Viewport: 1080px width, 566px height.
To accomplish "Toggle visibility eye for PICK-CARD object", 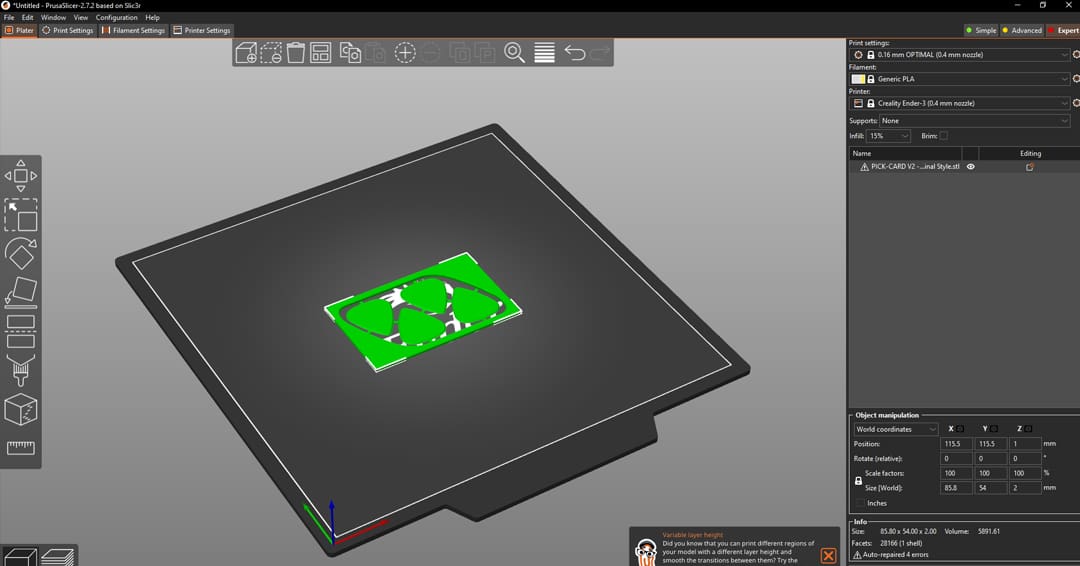I will point(970,167).
